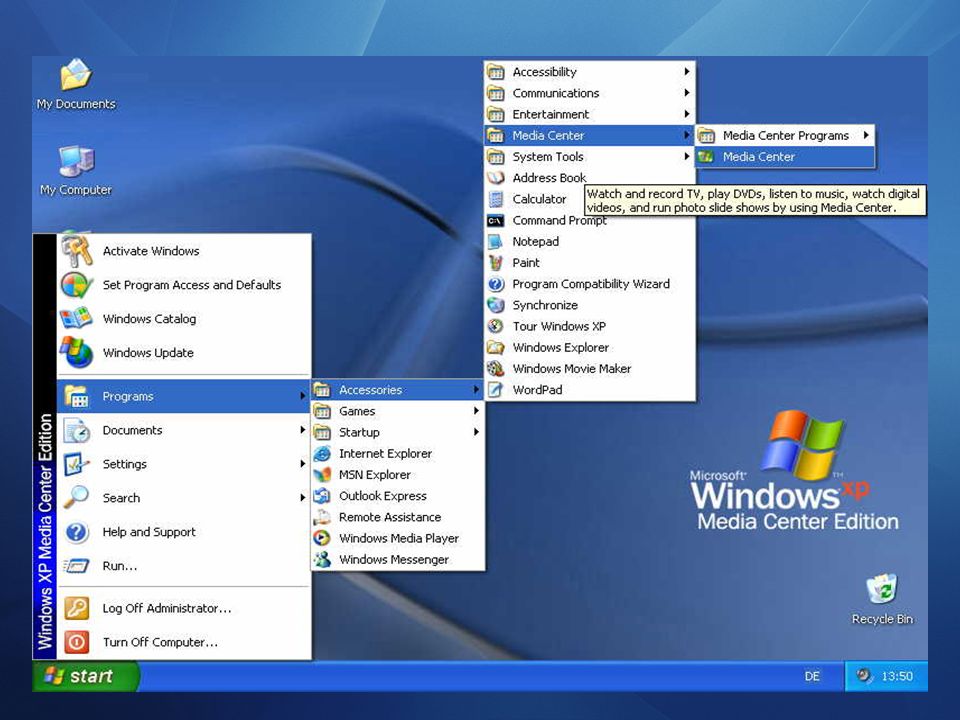The height and width of the screenshot is (720, 960).
Task: Select Media Center Programs menu item
Action: point(785,135)
